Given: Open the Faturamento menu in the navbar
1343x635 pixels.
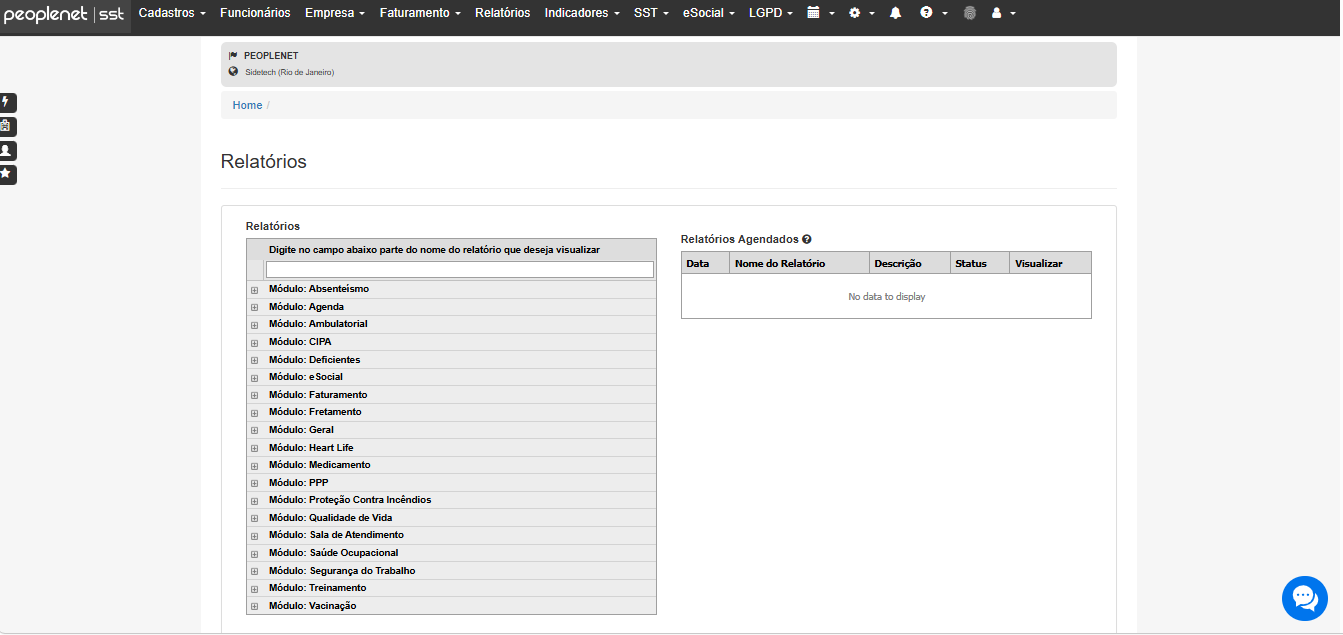Looking at the screenshot, I should coord(420,13).
